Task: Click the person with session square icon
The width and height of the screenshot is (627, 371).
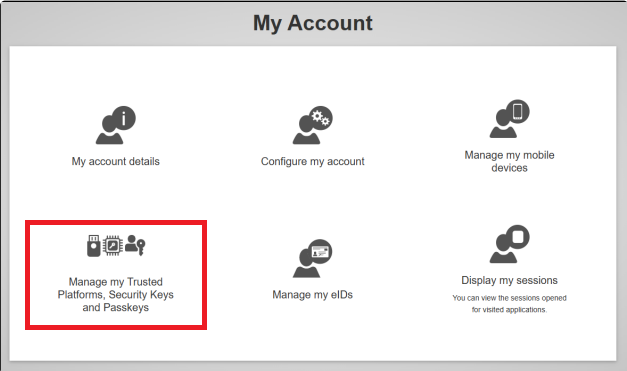Action: [509, 244]
